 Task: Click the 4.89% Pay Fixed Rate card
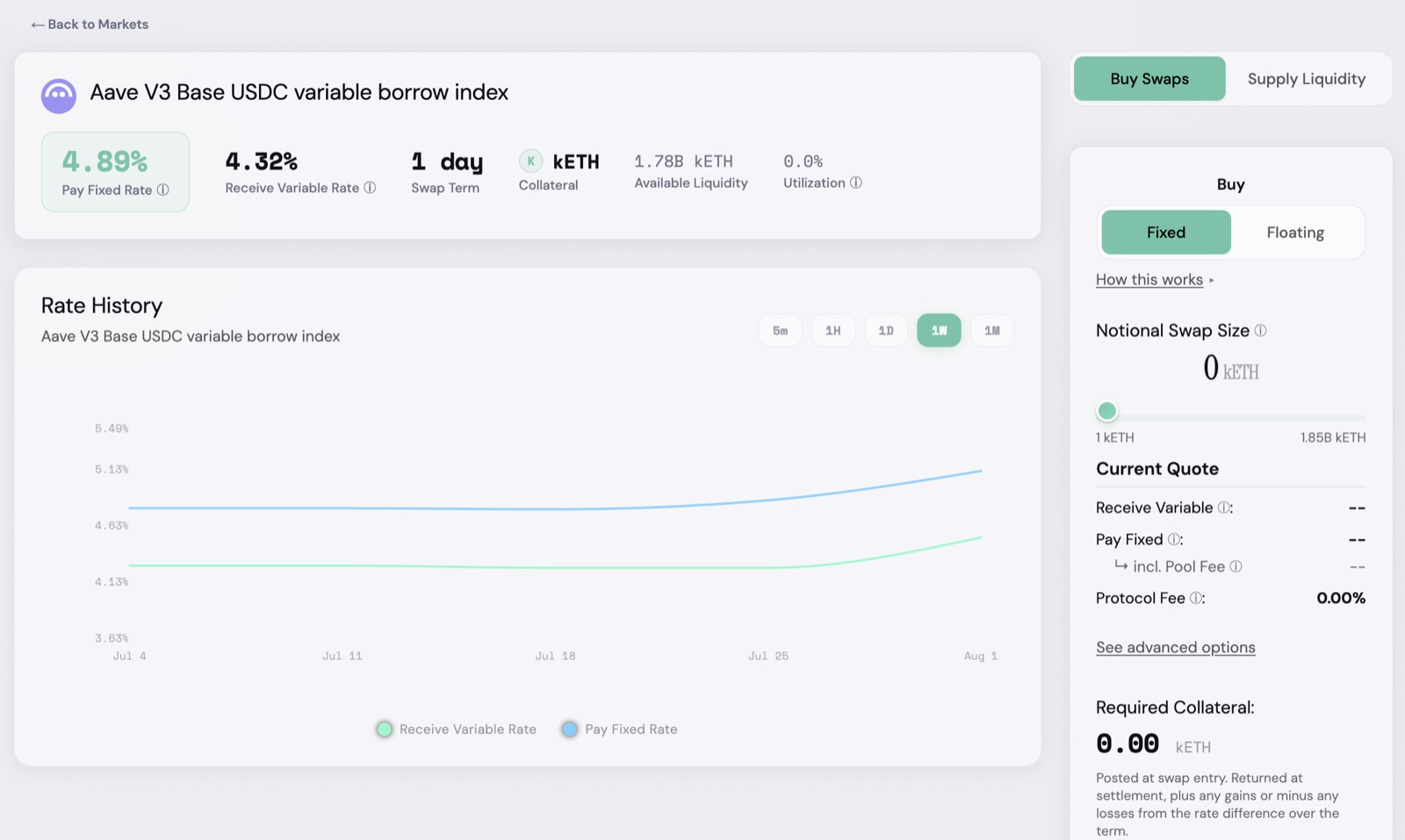115,172
